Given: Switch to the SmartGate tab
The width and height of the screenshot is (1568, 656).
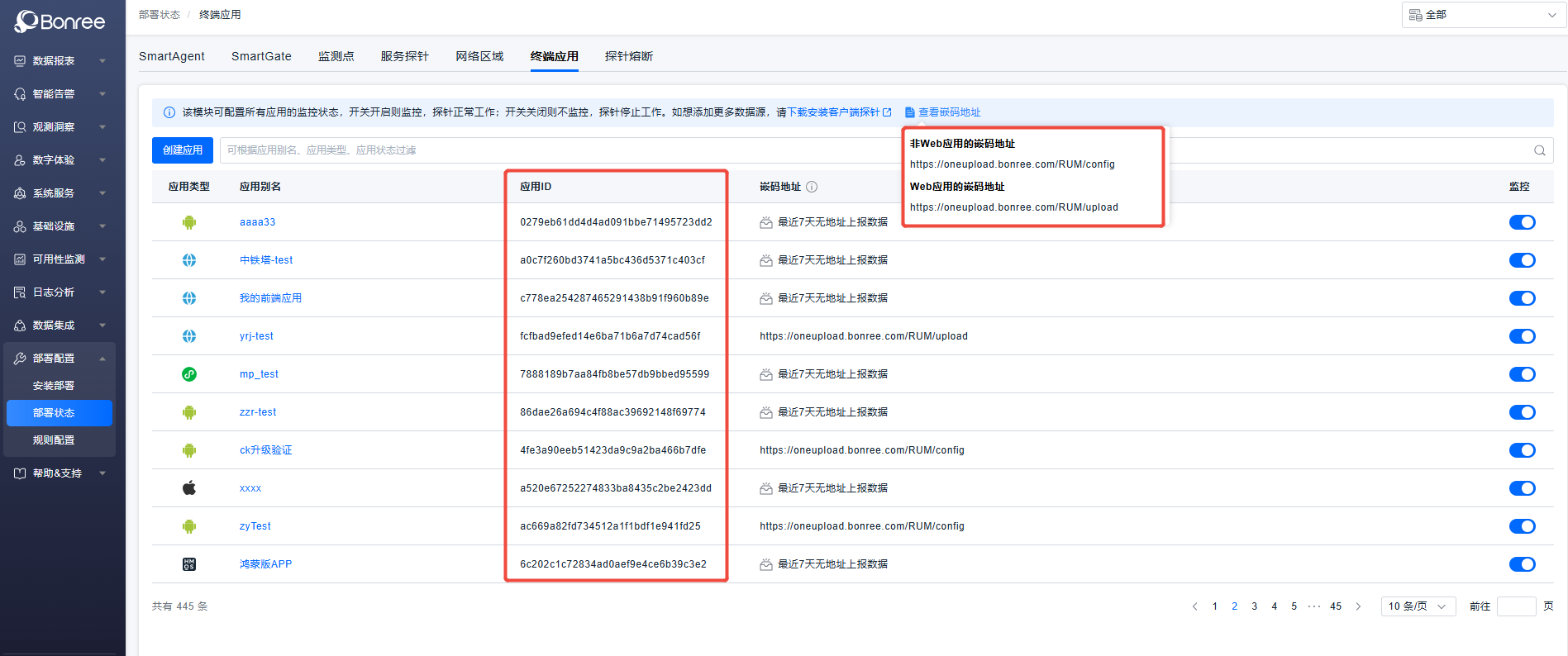Looking at the screenshot, I should [x=261, y=56].
